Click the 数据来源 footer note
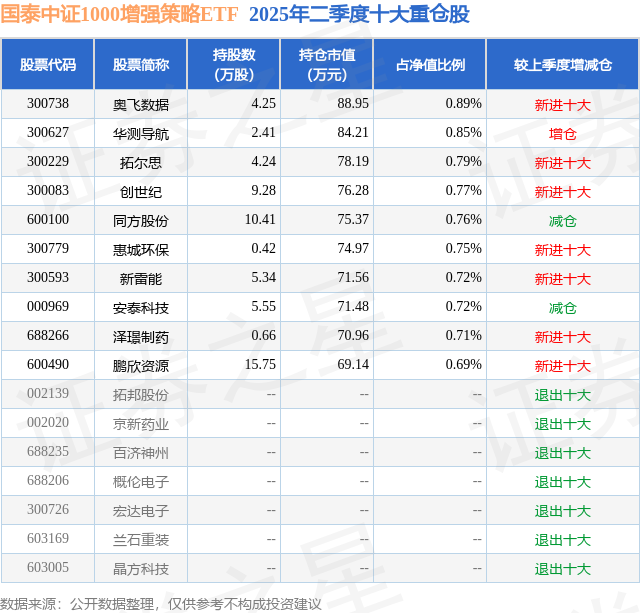Screen dimensions: 640x613 point(160,604)
